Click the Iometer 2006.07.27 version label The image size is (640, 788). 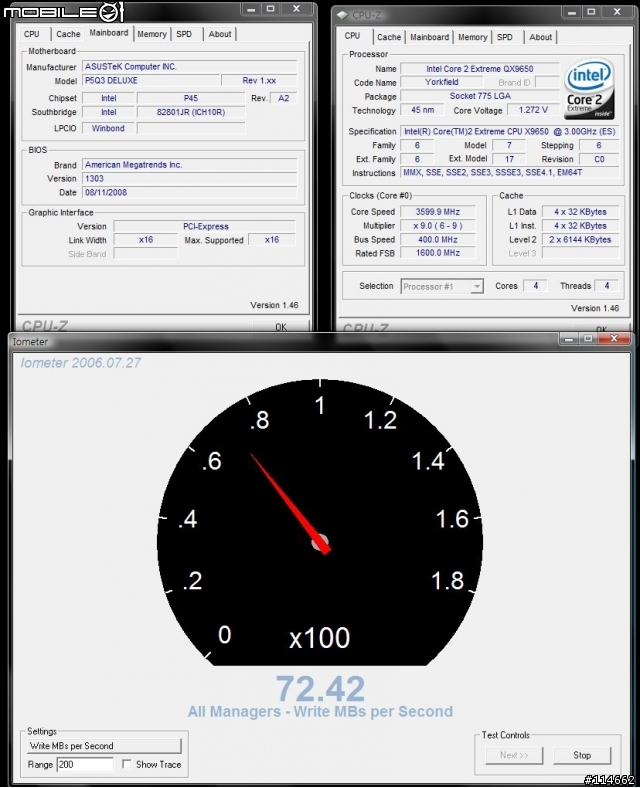(80, 363)
